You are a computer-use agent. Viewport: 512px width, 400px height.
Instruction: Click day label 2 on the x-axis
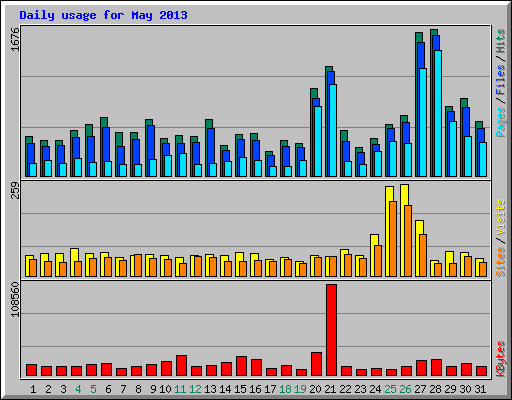click(x=48, y=389)
